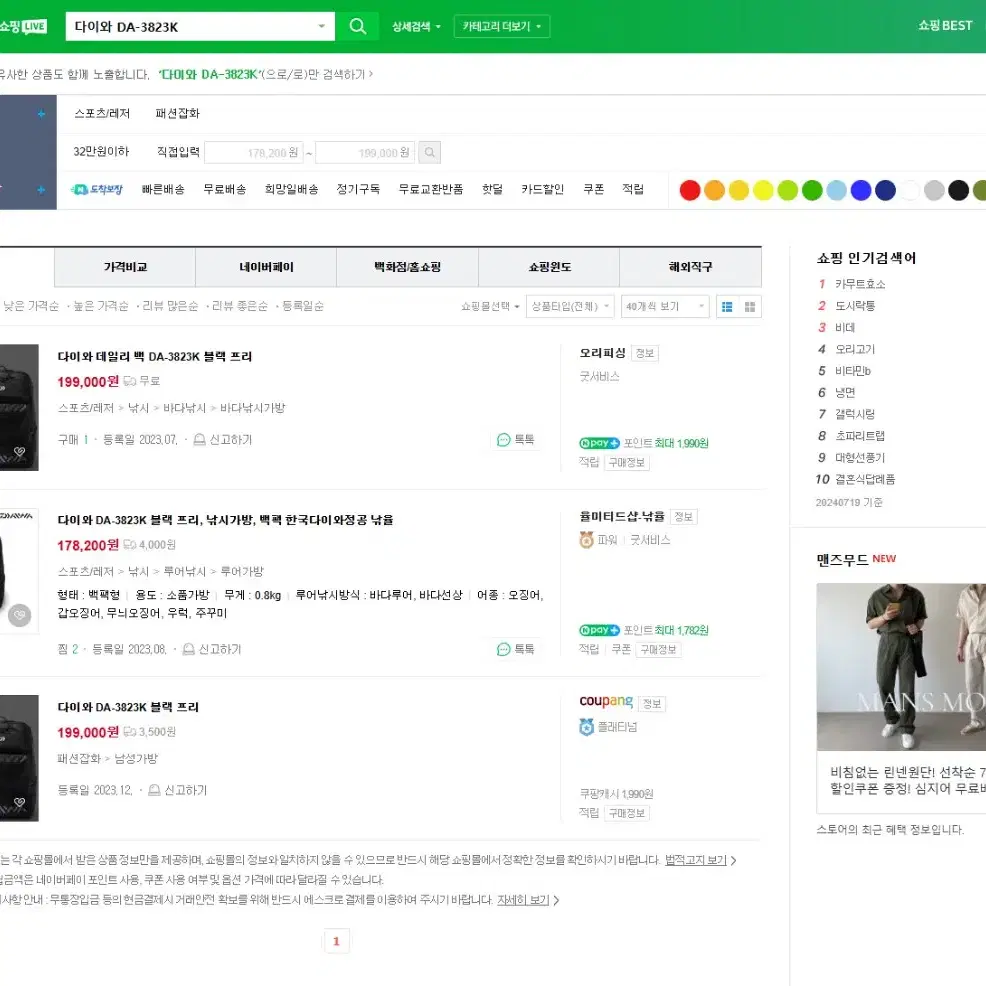Viewport: 986px width, 986px height.
Task: Click the plus icon on lower sidebar row
Action: pos(41,189)
